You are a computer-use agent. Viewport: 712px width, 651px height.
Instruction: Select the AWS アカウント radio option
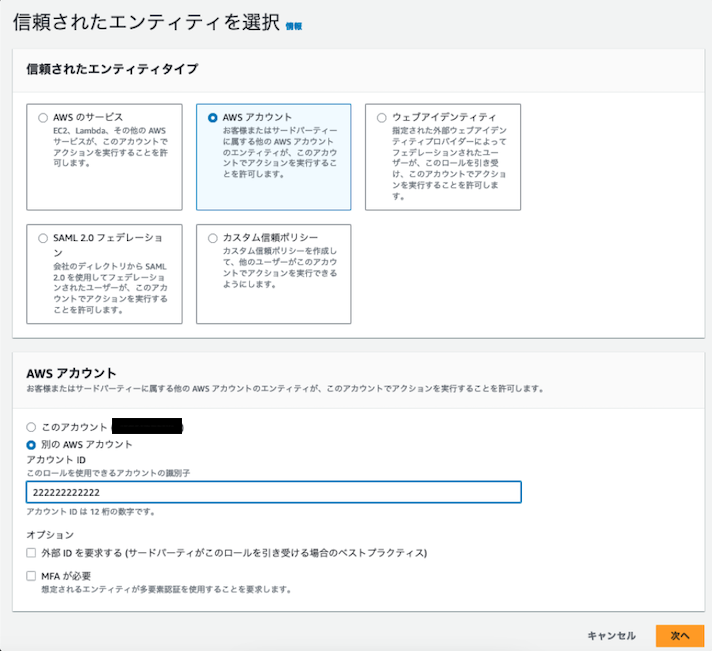point(213,118)
